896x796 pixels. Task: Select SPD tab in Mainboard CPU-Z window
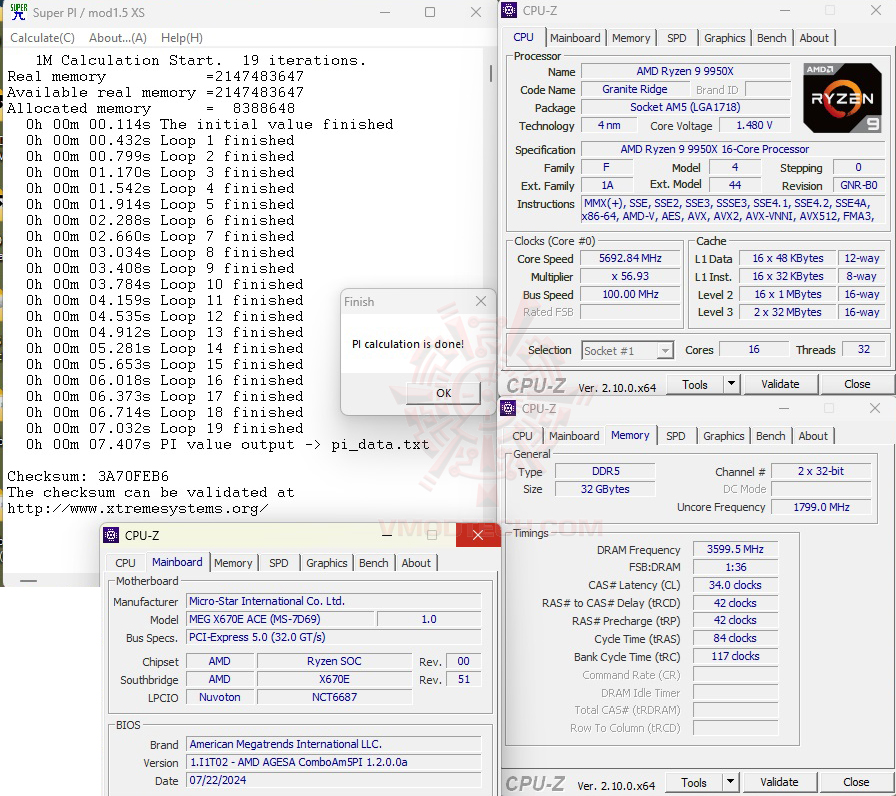click(279, 563)
